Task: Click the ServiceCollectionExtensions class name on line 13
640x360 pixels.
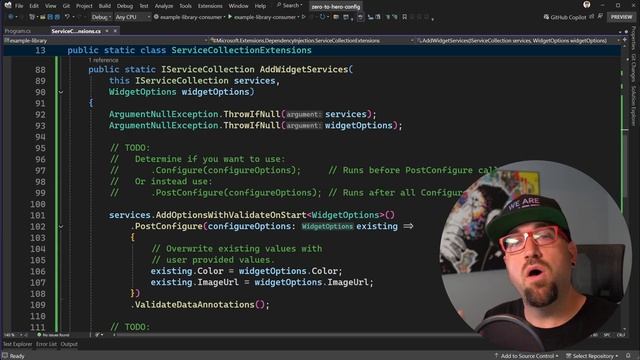Action: [241, 50]
